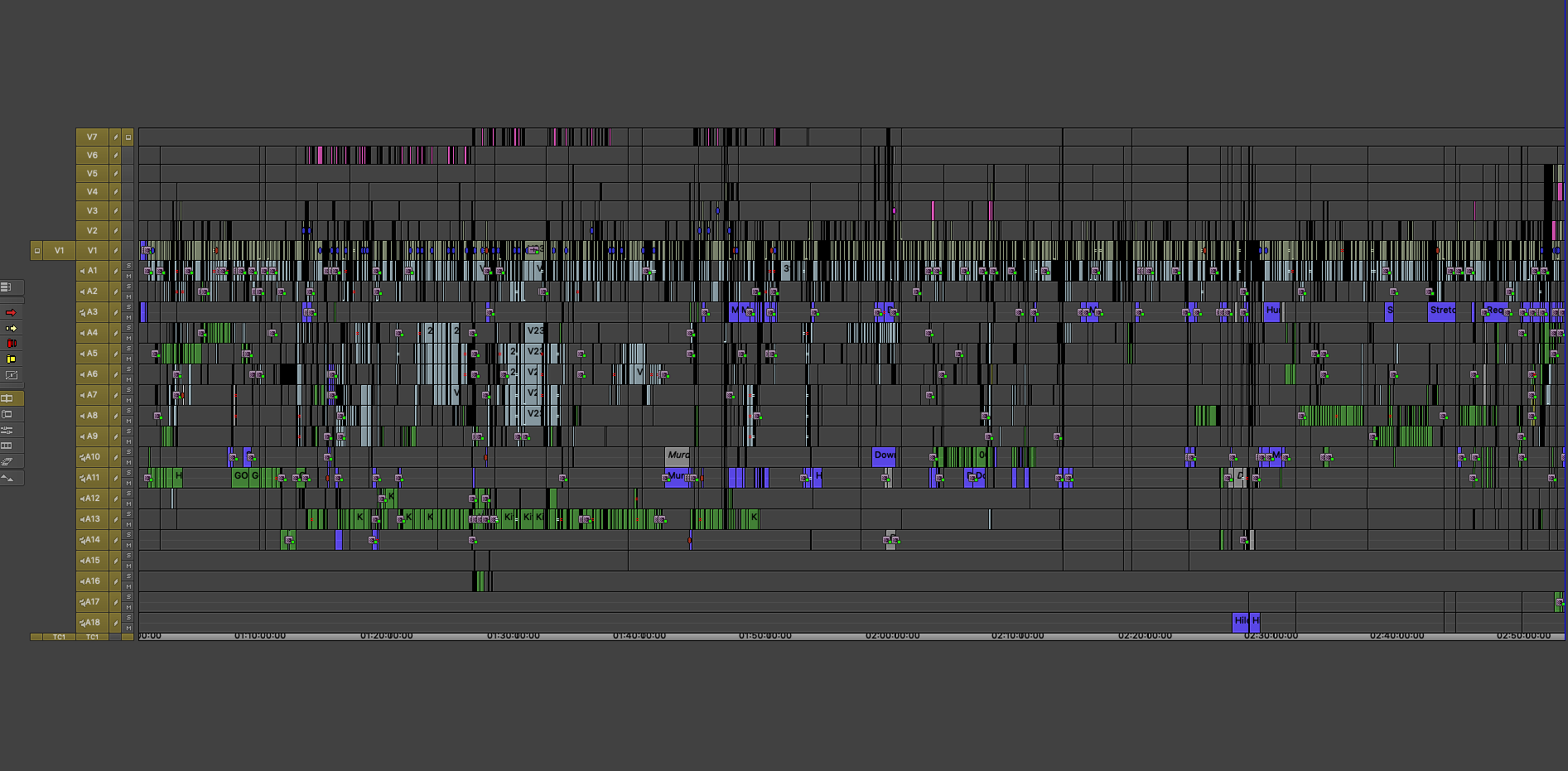Solo audio track A8
Screen dimensions: 1568x771
[128, 411]
